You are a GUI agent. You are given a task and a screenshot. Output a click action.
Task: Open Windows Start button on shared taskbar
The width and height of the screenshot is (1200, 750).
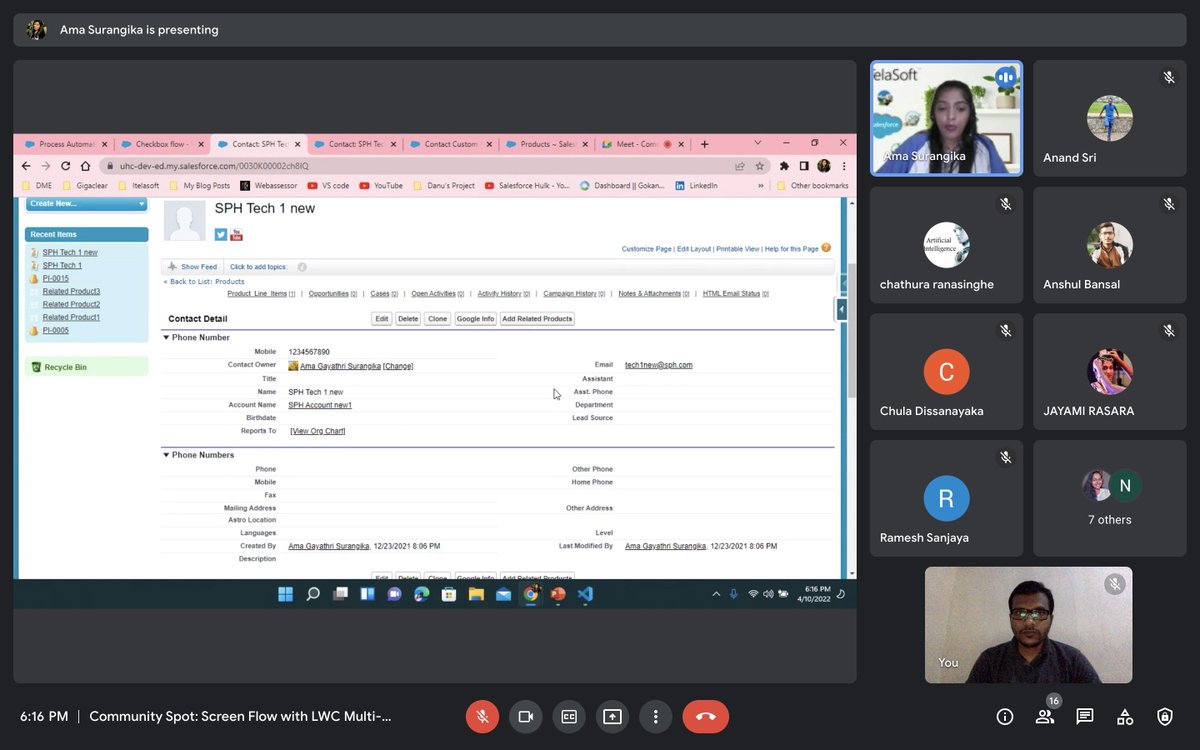coord(285,594)
